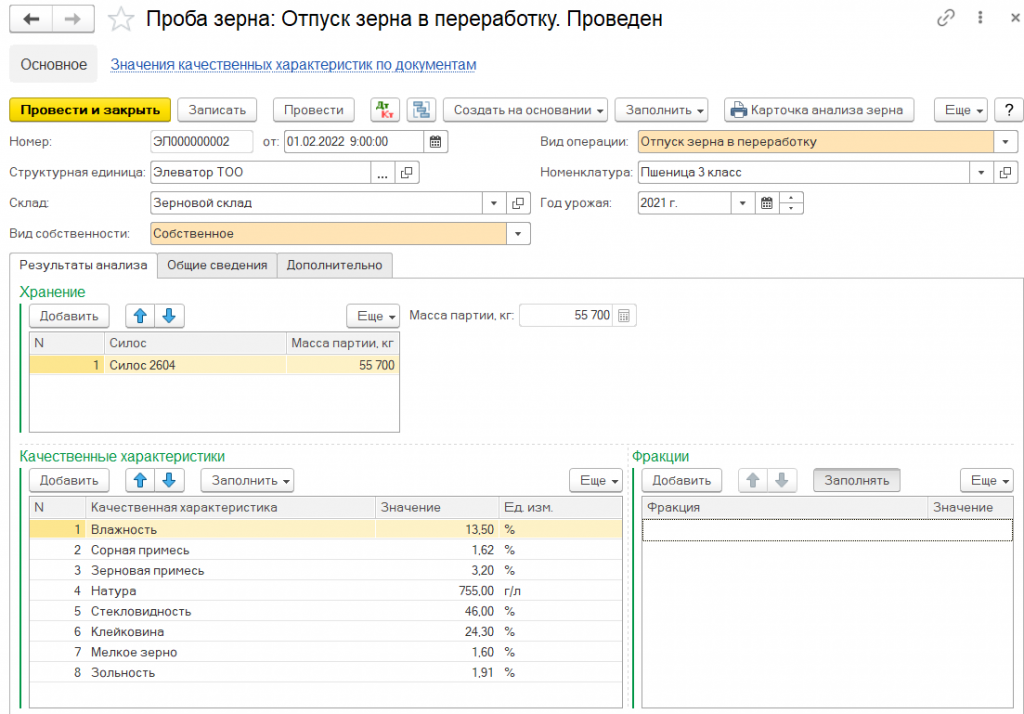Move Хранение row up arrow
1024x714 pixels.
pyautogui.click(x=141, y=316)
